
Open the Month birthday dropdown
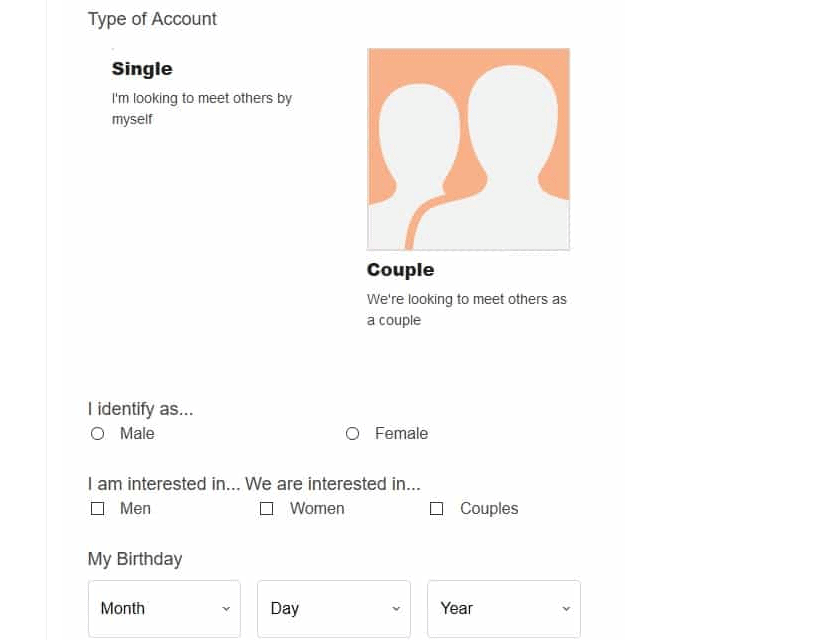[164, 609]
